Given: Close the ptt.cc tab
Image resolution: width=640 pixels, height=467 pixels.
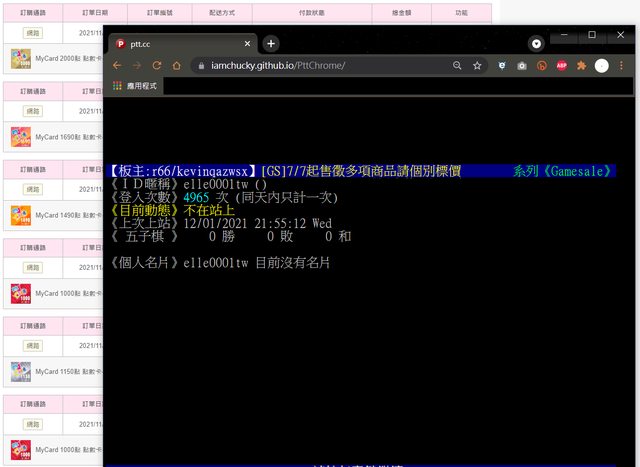Looking at the screenshot, I should 248,44.
